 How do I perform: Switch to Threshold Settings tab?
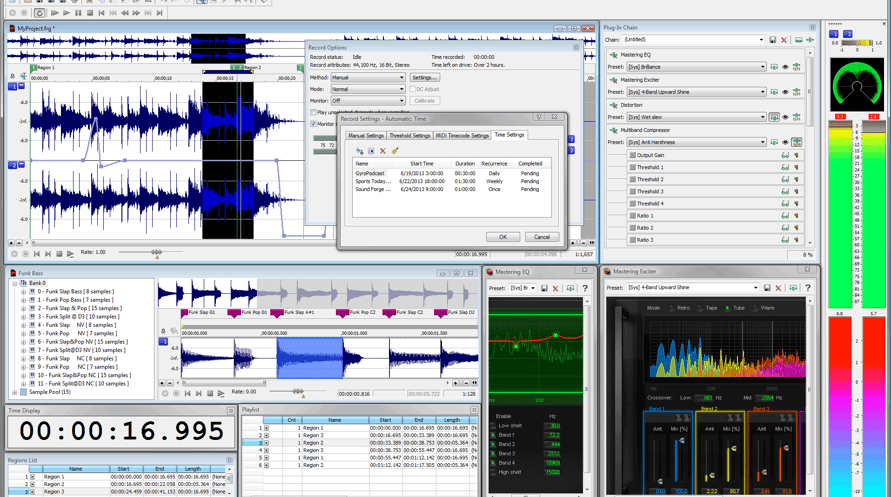point(409,136)
